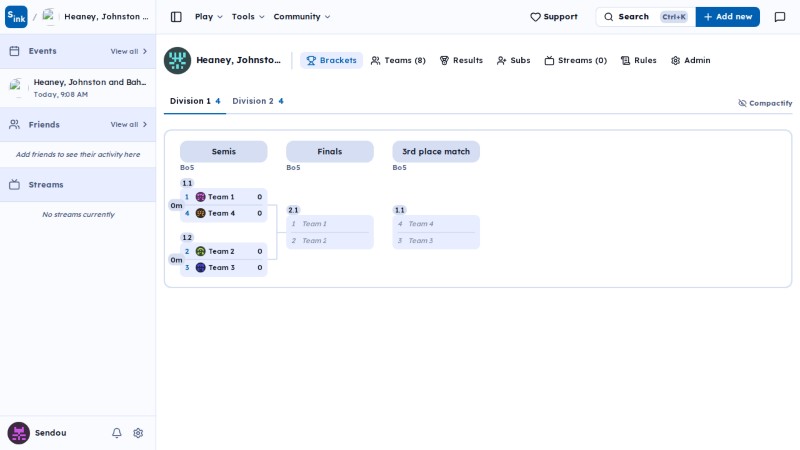Click Team 4 avatar in match 1.1

[201, 213]
